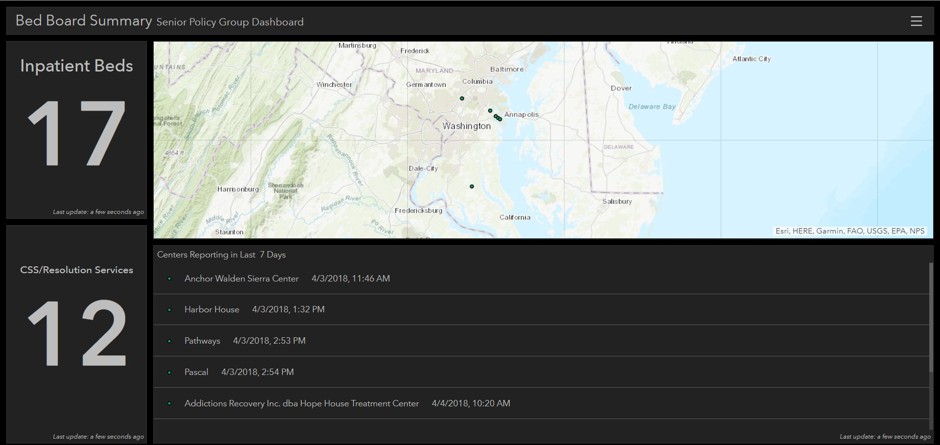Image resolution: width=940 pixels, height=445 pixels.
Task: Click the Washington label on the map
Action: tap(466, 126)
